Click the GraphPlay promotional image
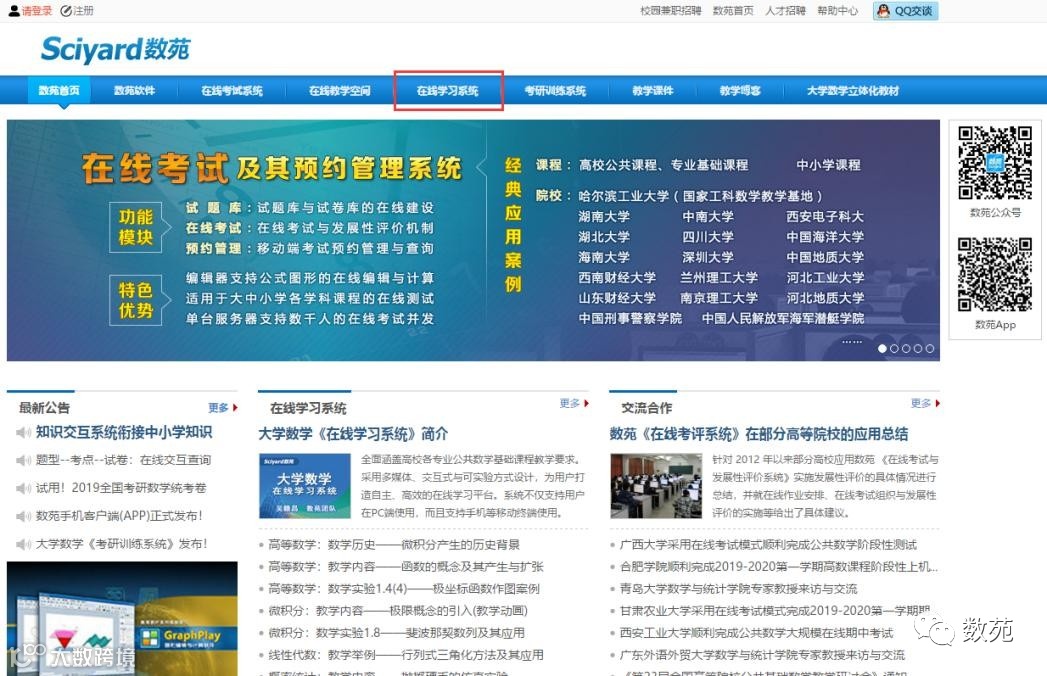The height and width of the screenshot is (676, 1047). pos(122,619)
